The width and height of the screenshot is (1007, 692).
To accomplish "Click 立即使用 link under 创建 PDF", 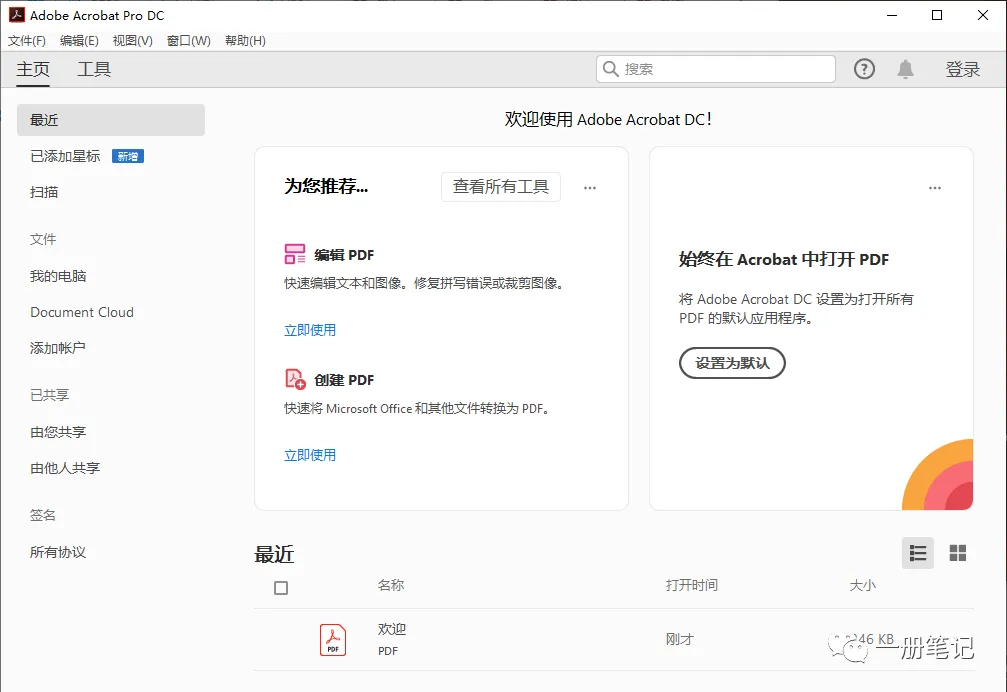I will pos(310,455).
